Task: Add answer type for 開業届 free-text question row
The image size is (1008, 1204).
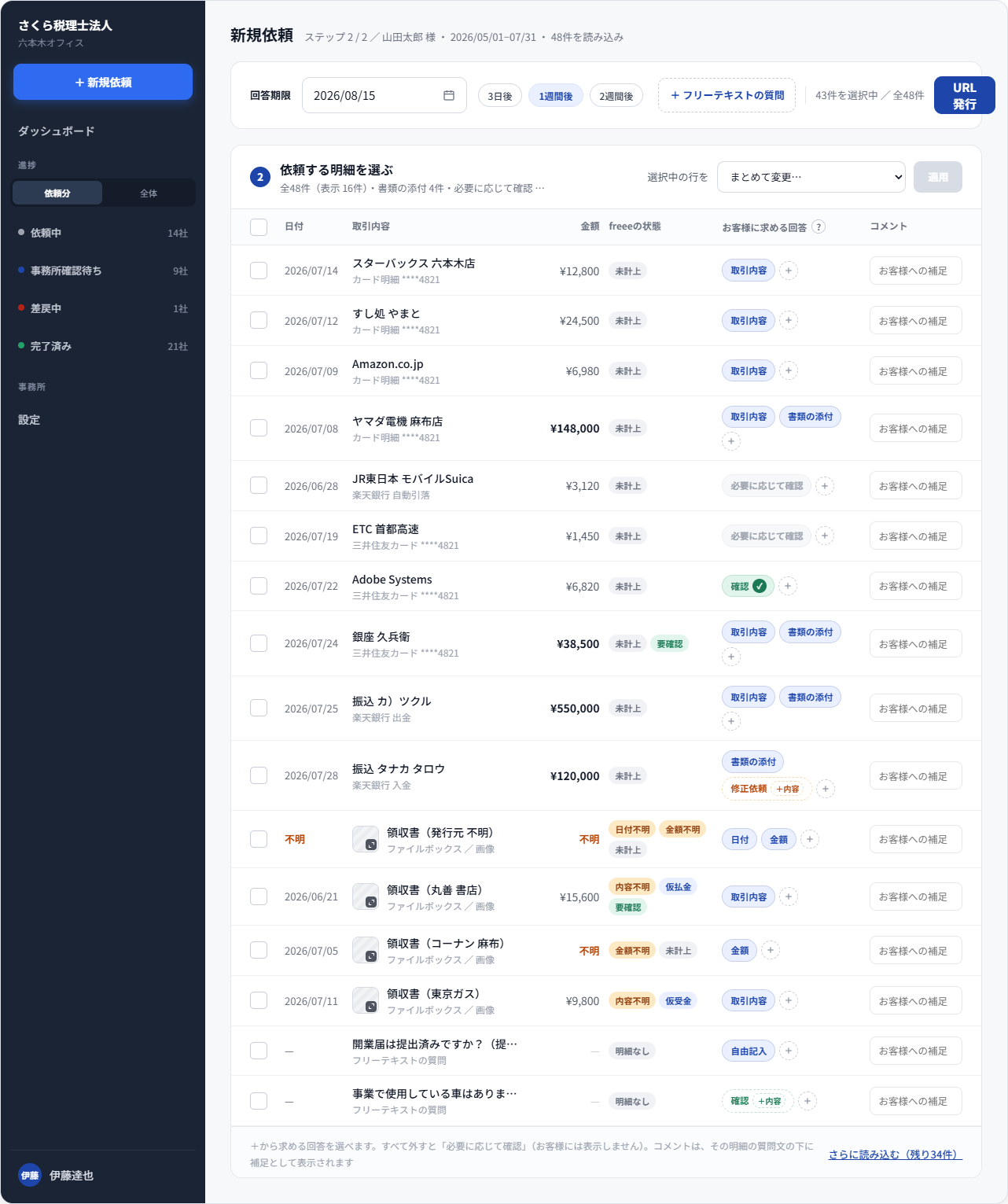Action: 789,1051
